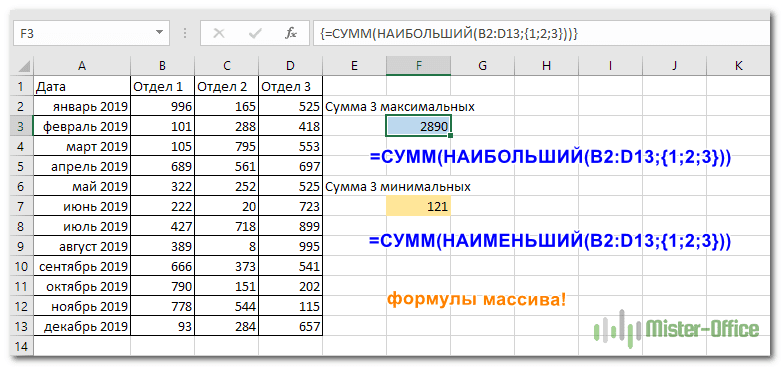Click the cell with value 995

coord(290,246)
